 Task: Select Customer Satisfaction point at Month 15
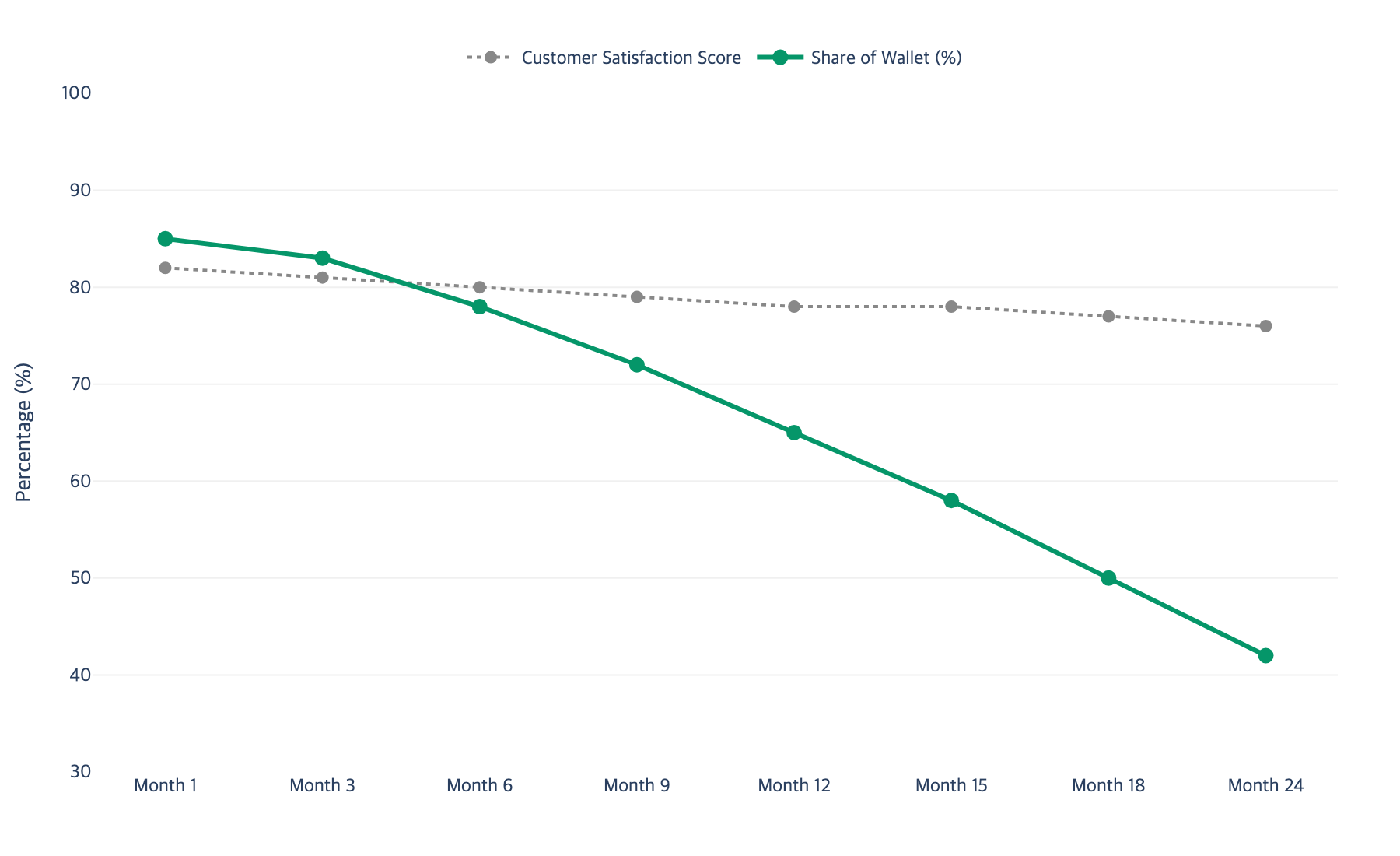point(951,307)
